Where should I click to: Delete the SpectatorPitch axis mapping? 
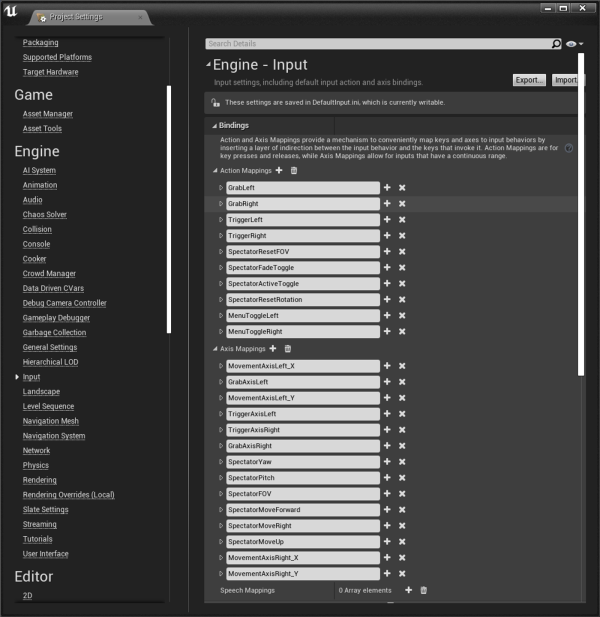click(x=402, y=478)
